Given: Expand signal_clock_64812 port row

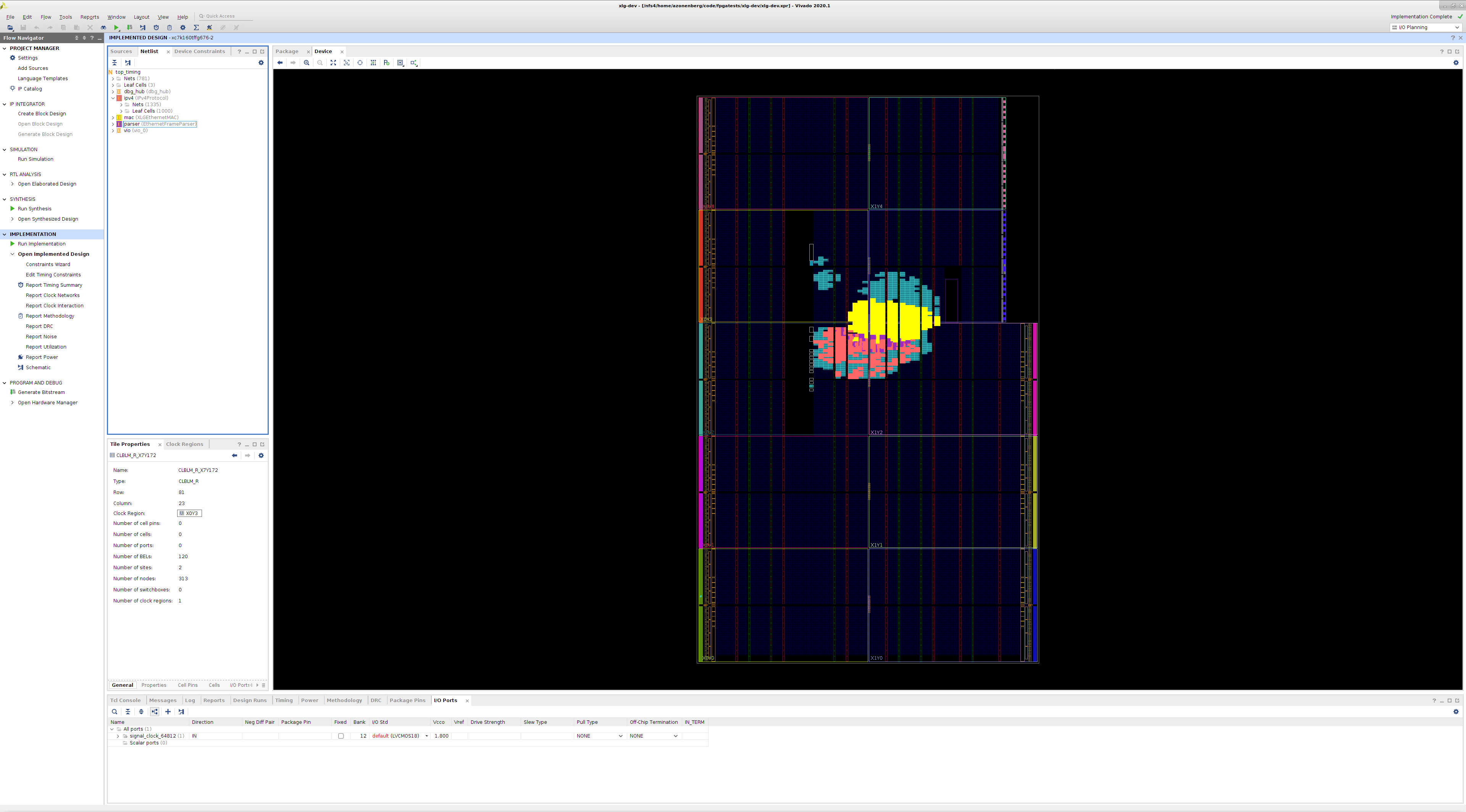Looking at the screenshot, I should [118, 736].
